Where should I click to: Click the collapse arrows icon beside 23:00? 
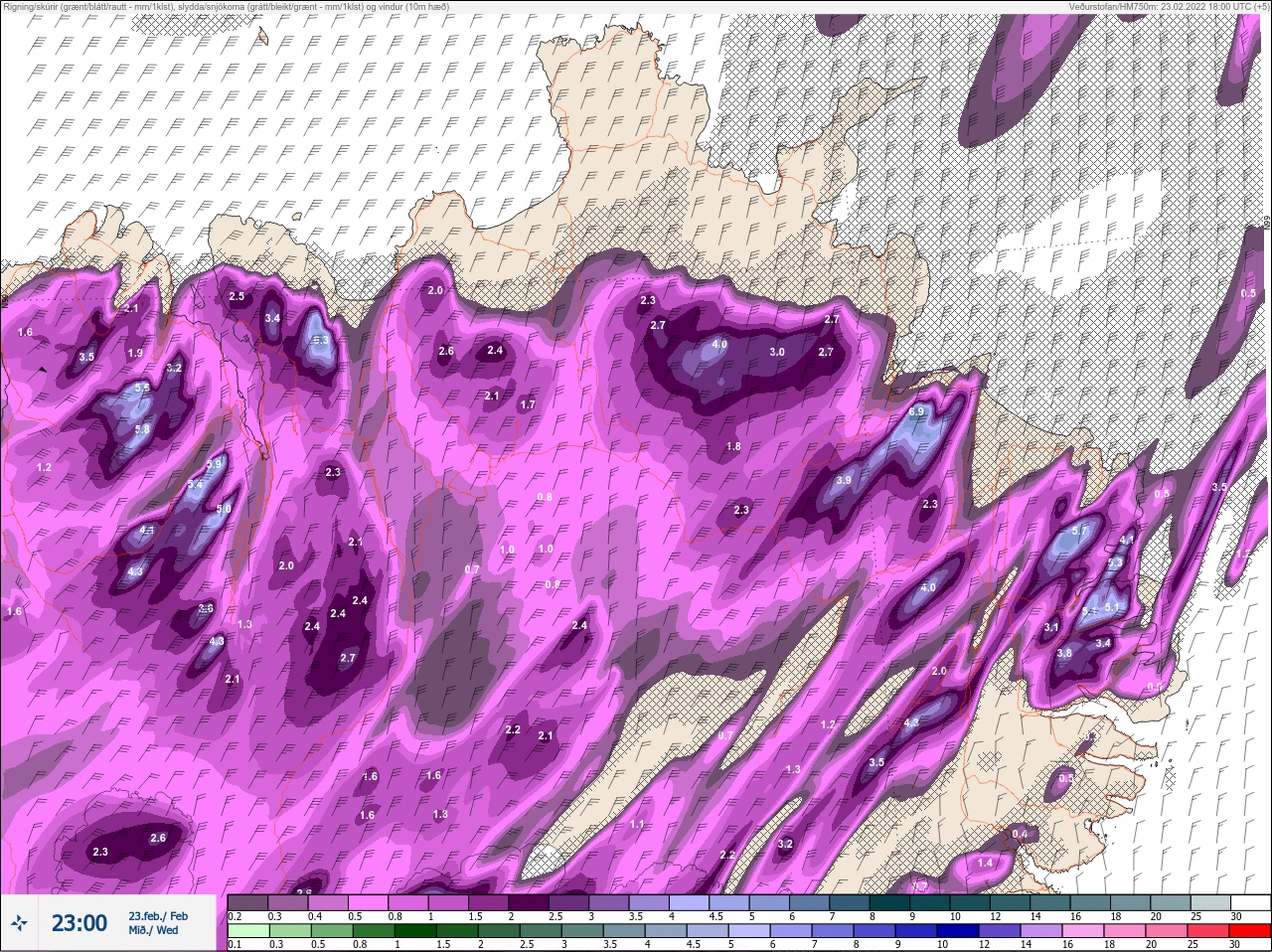(21, 923)
